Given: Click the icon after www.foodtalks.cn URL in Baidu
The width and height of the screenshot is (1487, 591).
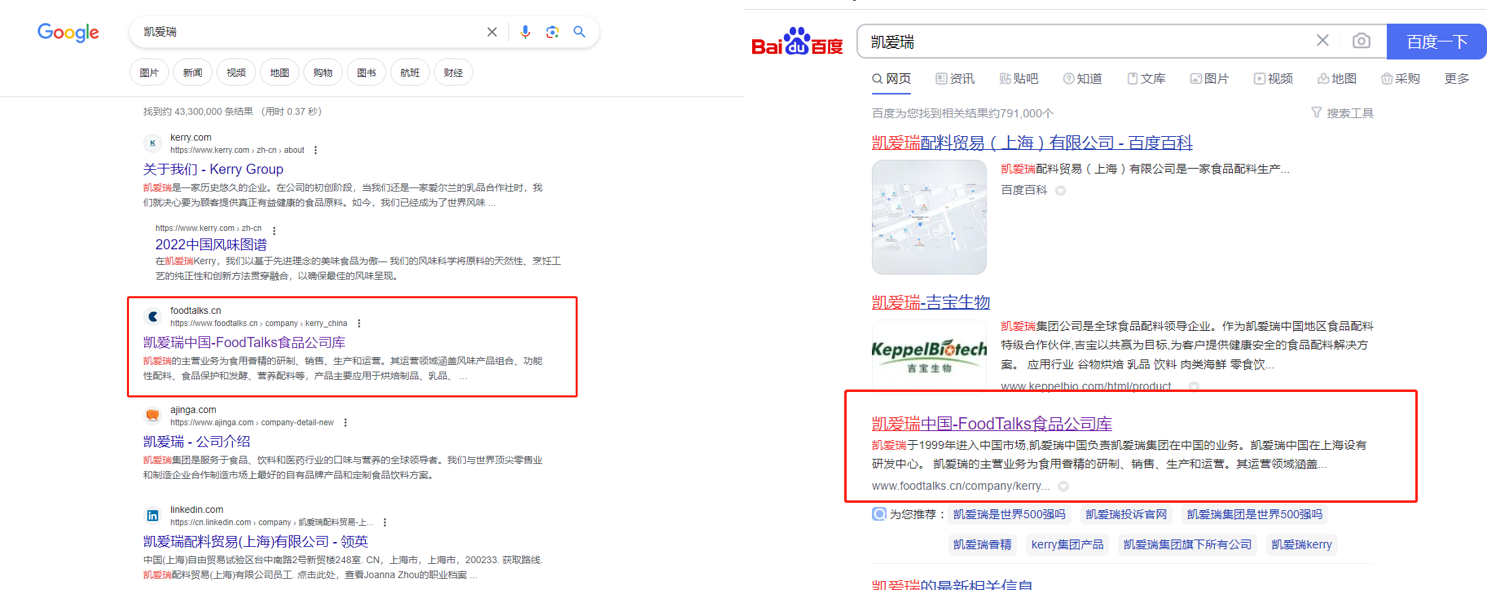Looking at the screenshot, I should point(1063,486).
